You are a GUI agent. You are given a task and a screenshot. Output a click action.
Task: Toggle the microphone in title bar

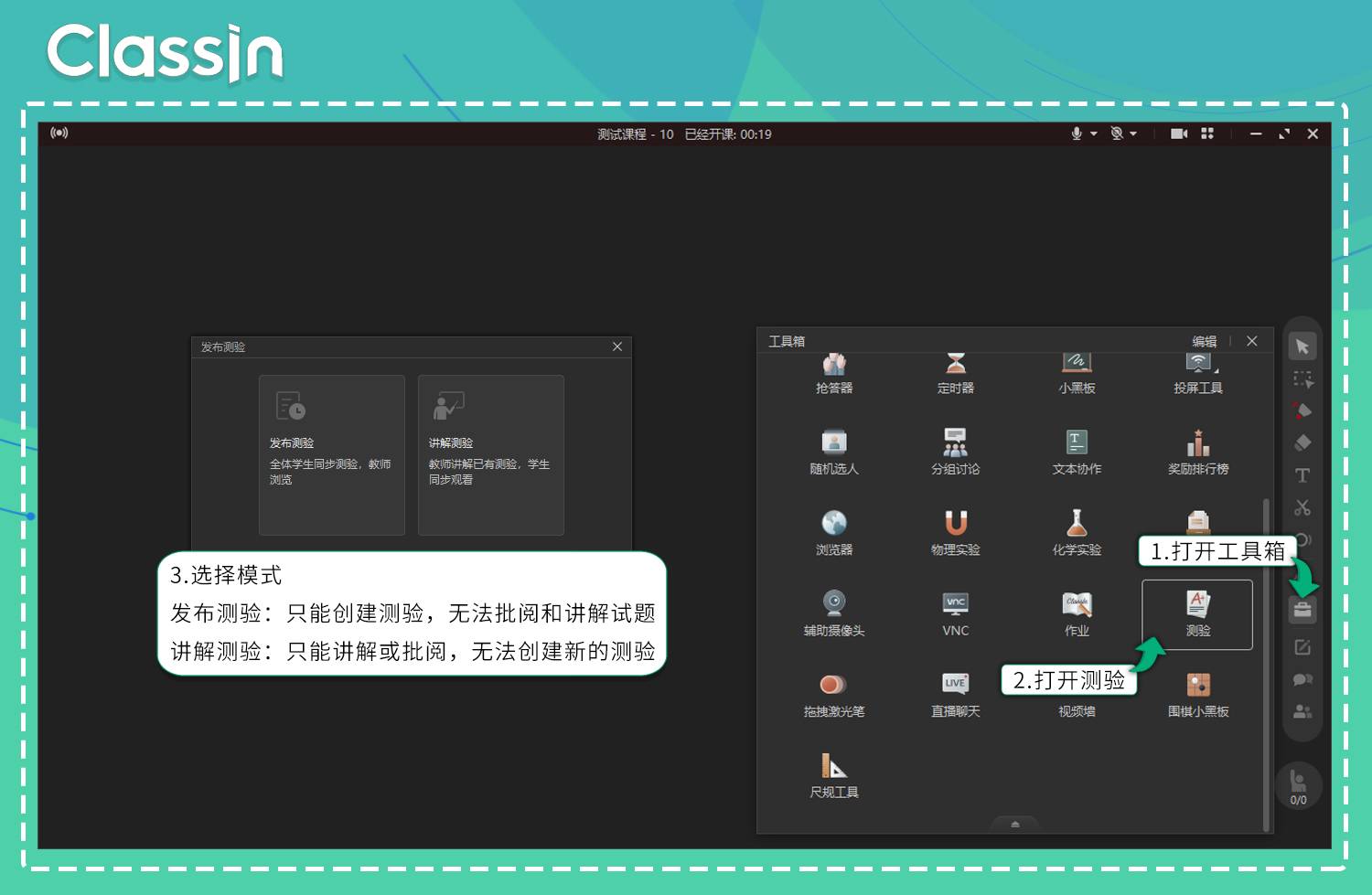(x=1077, y=133)
